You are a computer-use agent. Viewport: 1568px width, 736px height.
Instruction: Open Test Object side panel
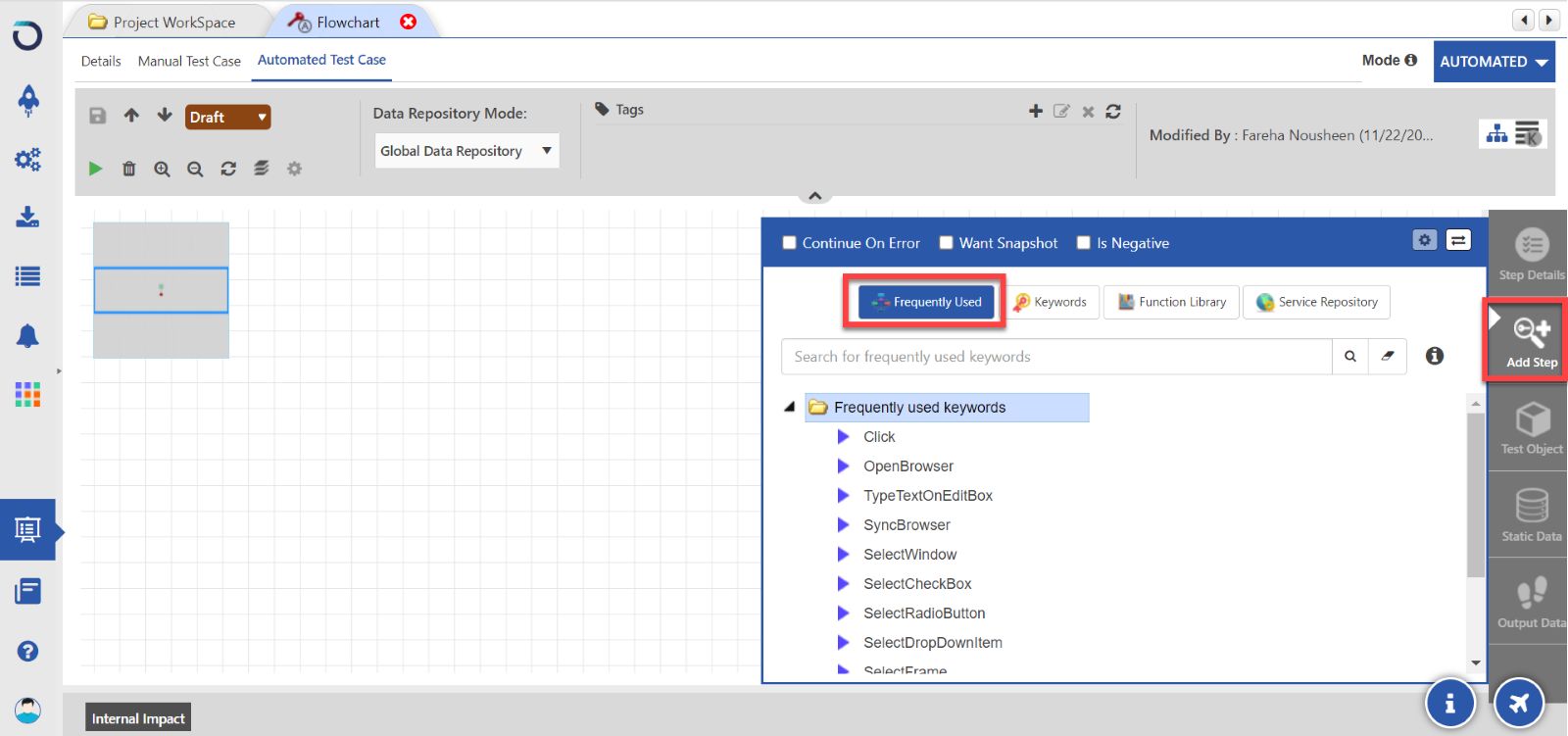1532,428
